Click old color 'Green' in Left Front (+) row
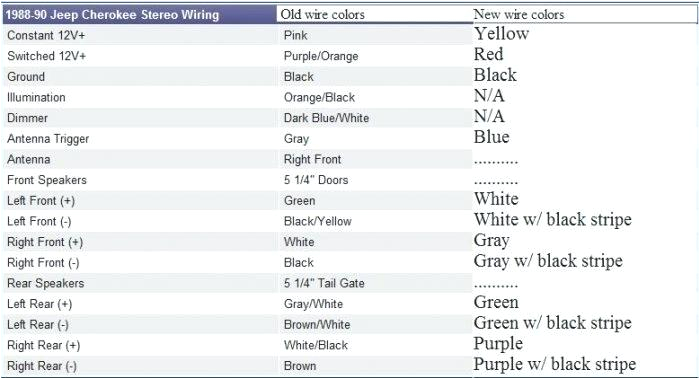The image size is (700, 379). point(300,201)
